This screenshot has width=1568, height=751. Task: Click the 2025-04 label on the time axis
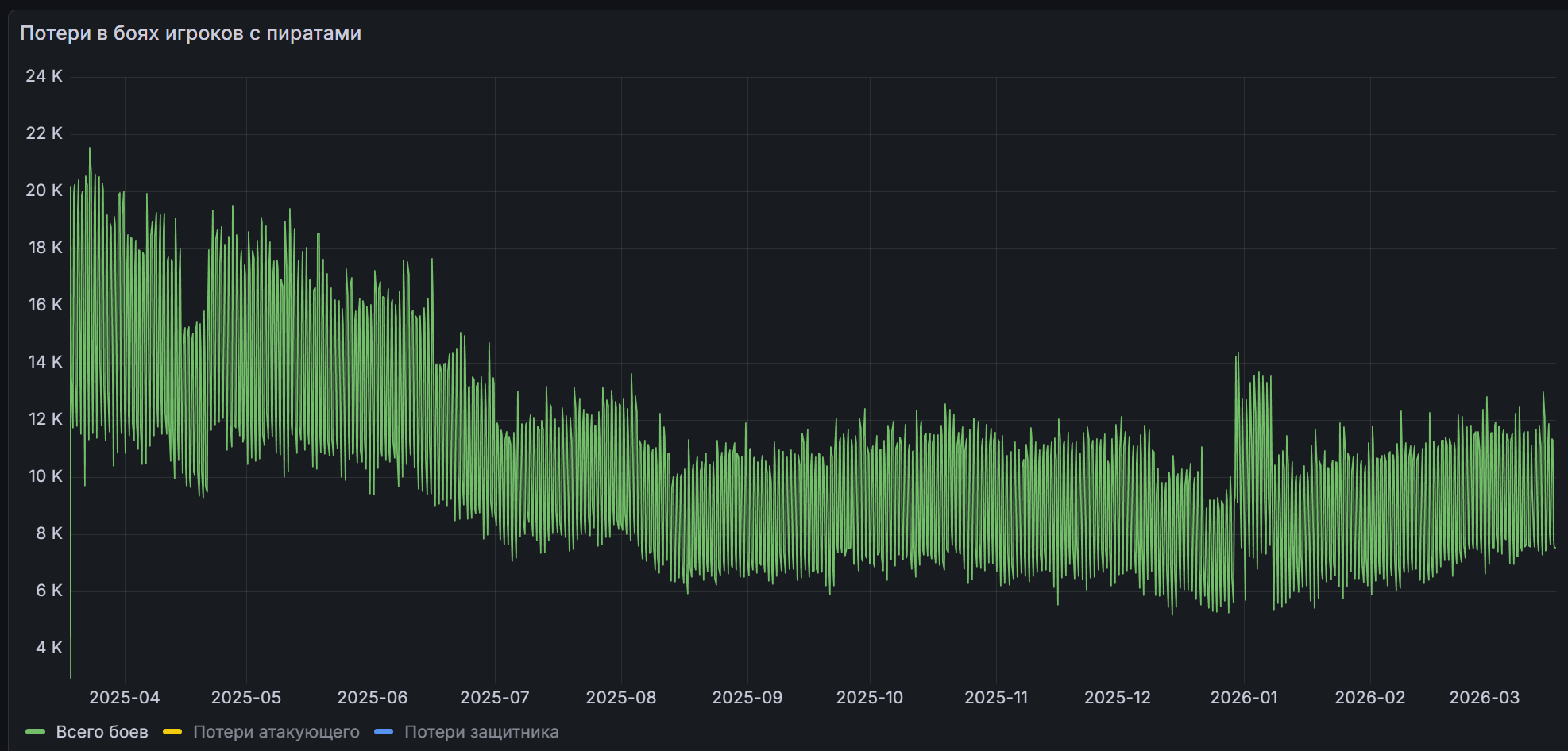coord(124,698)
